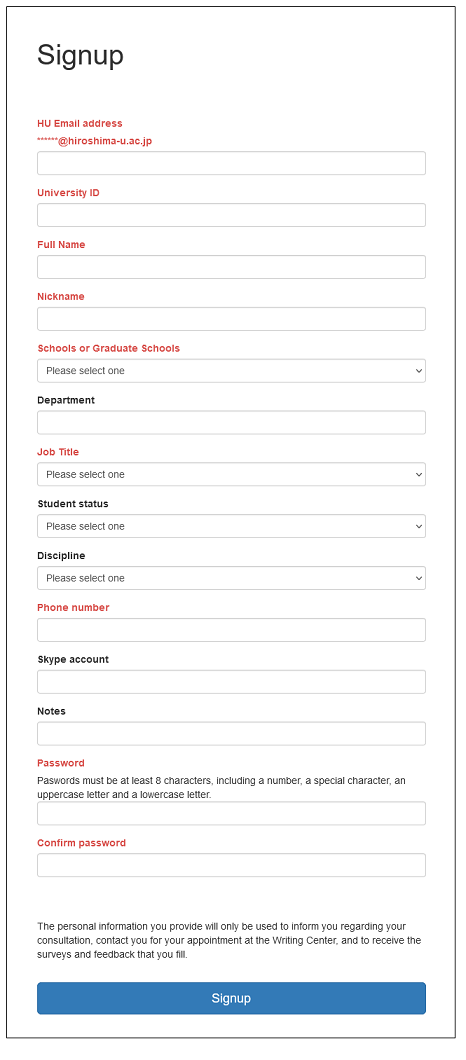Image resolution: width=466 pixels, height=1060 pixels.
Task: Focus the Confirm password field
Action: pos(231,865)
